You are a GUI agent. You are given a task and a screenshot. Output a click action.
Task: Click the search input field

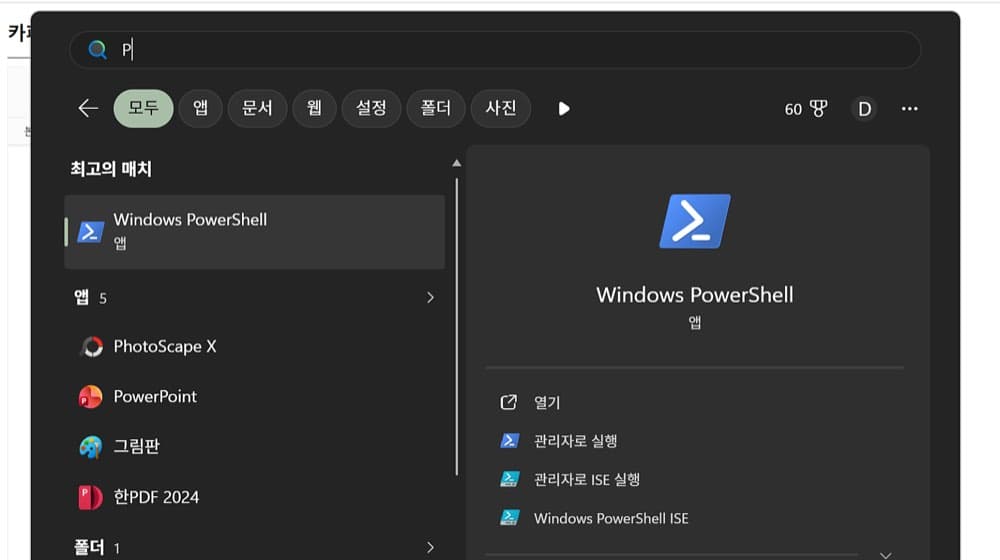(x=495, y=50)
